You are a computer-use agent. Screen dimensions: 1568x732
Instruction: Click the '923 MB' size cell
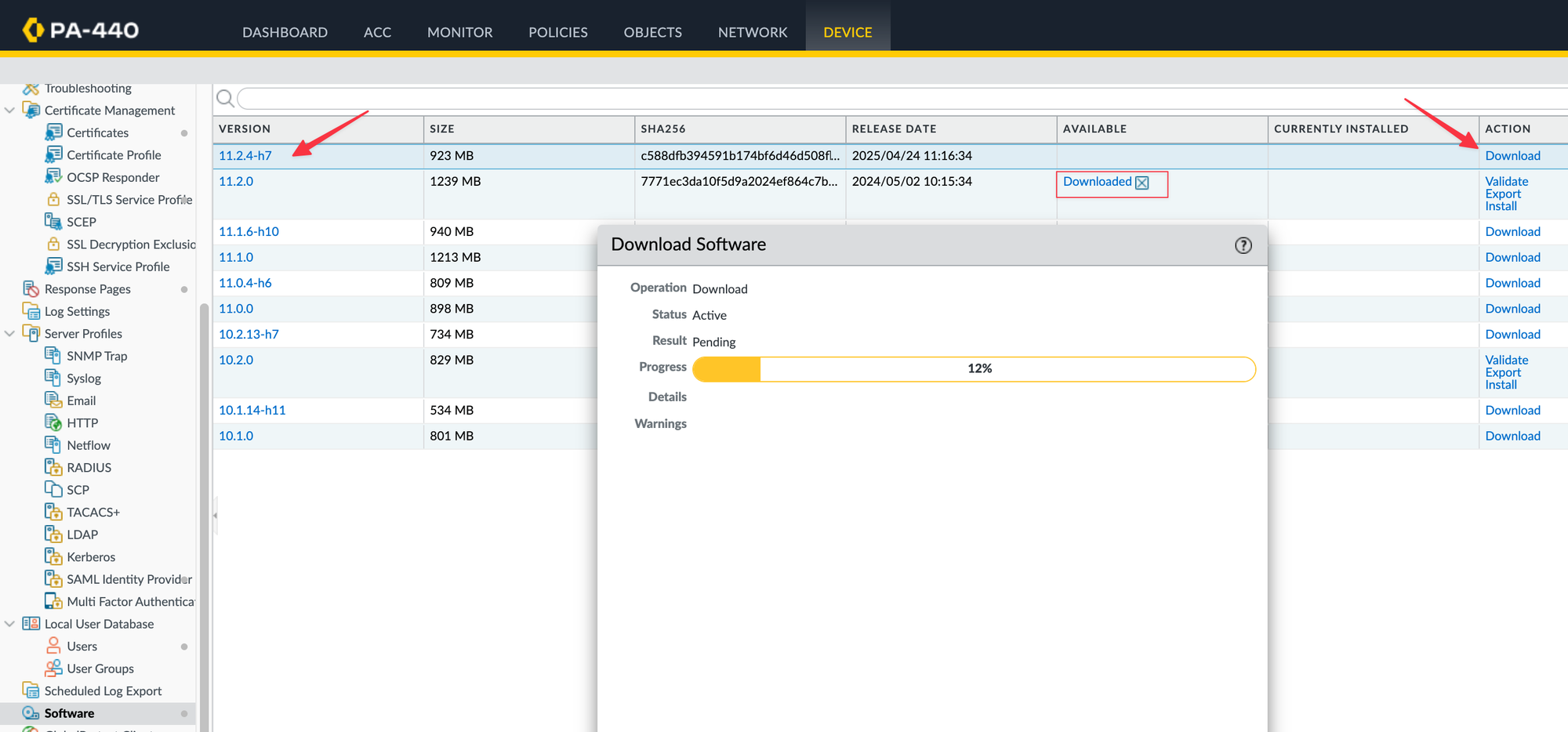(452, 155)
